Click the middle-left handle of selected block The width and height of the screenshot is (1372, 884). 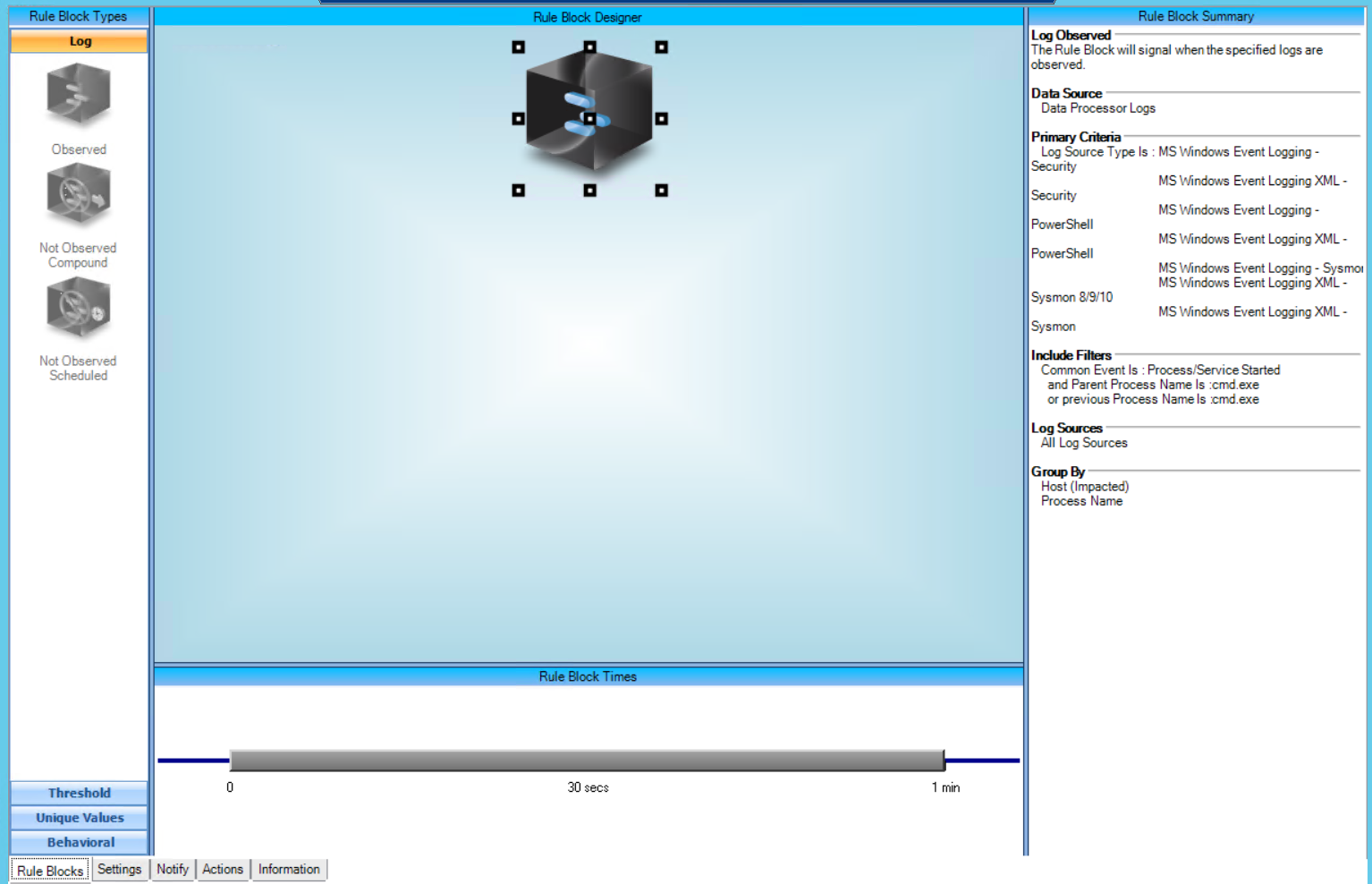click(x=519, y=119)
